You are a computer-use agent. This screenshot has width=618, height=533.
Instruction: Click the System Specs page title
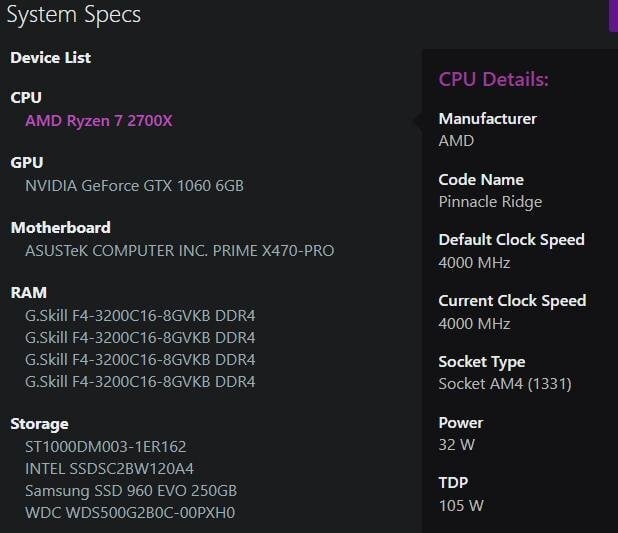(73, 15)
